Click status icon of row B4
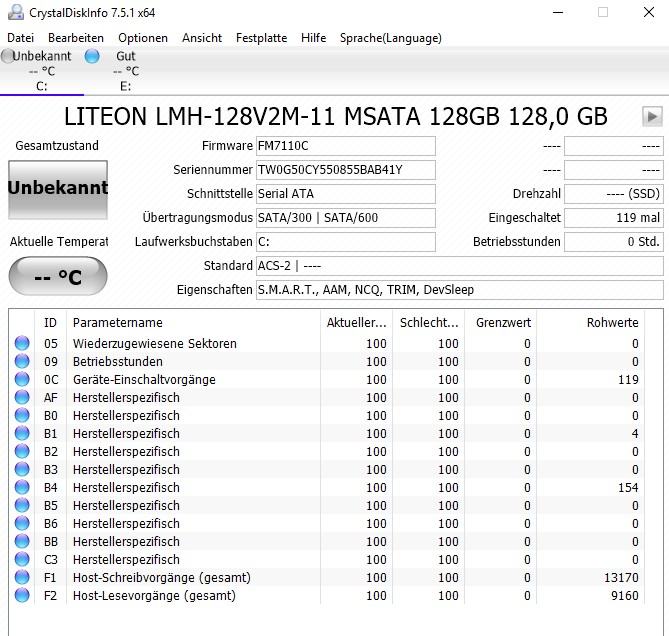Screen dimensions: 669x636 point(22,487)
